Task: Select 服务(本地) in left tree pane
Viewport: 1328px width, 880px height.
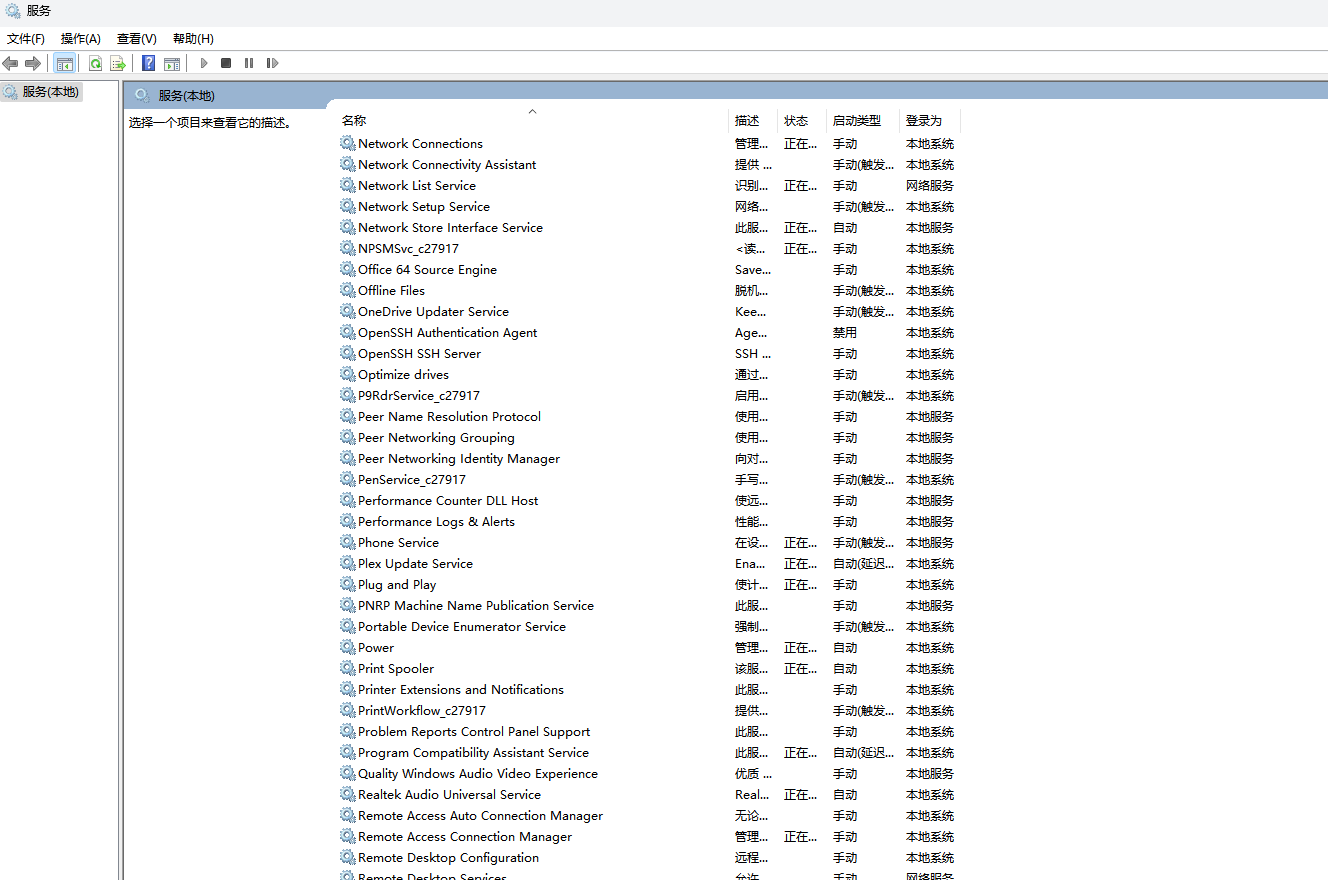Action: coord(50,92)
